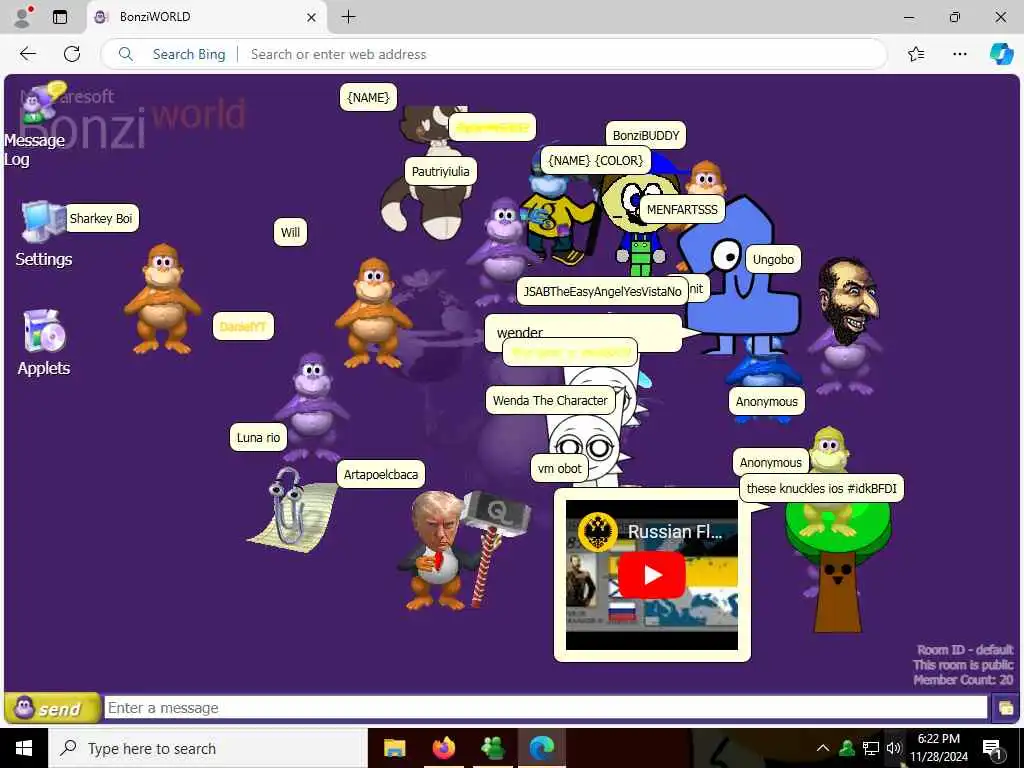Viewport: 1024px width, 768px height.
Task: Open browser Settings and more menu
Action: click(959, 54)
